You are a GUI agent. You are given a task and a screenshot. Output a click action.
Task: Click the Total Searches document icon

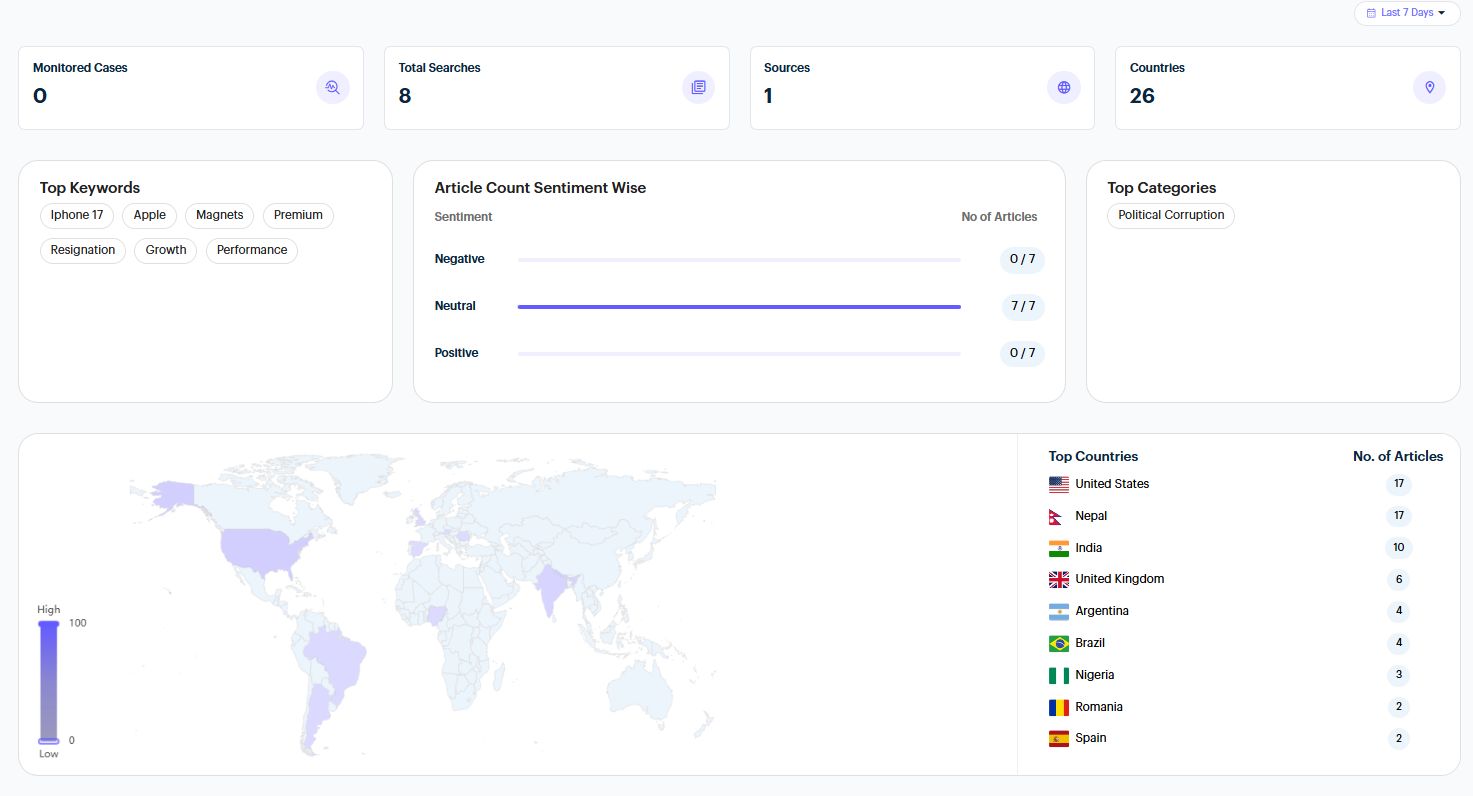(698, 88)
